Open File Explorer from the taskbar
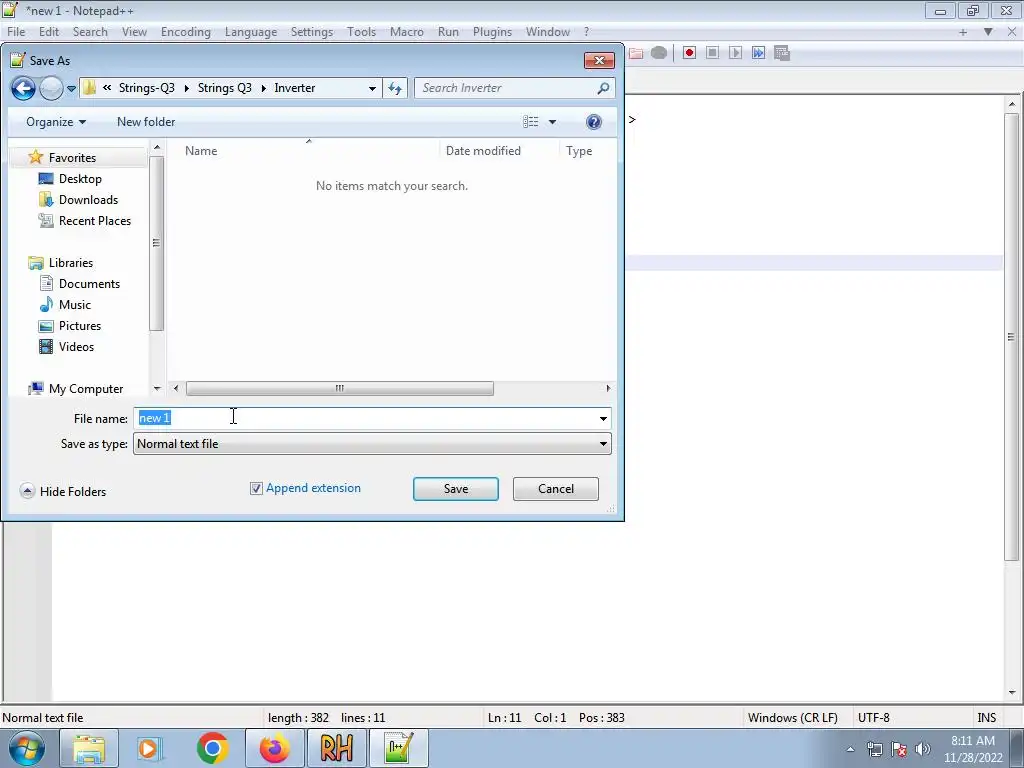 89,748
